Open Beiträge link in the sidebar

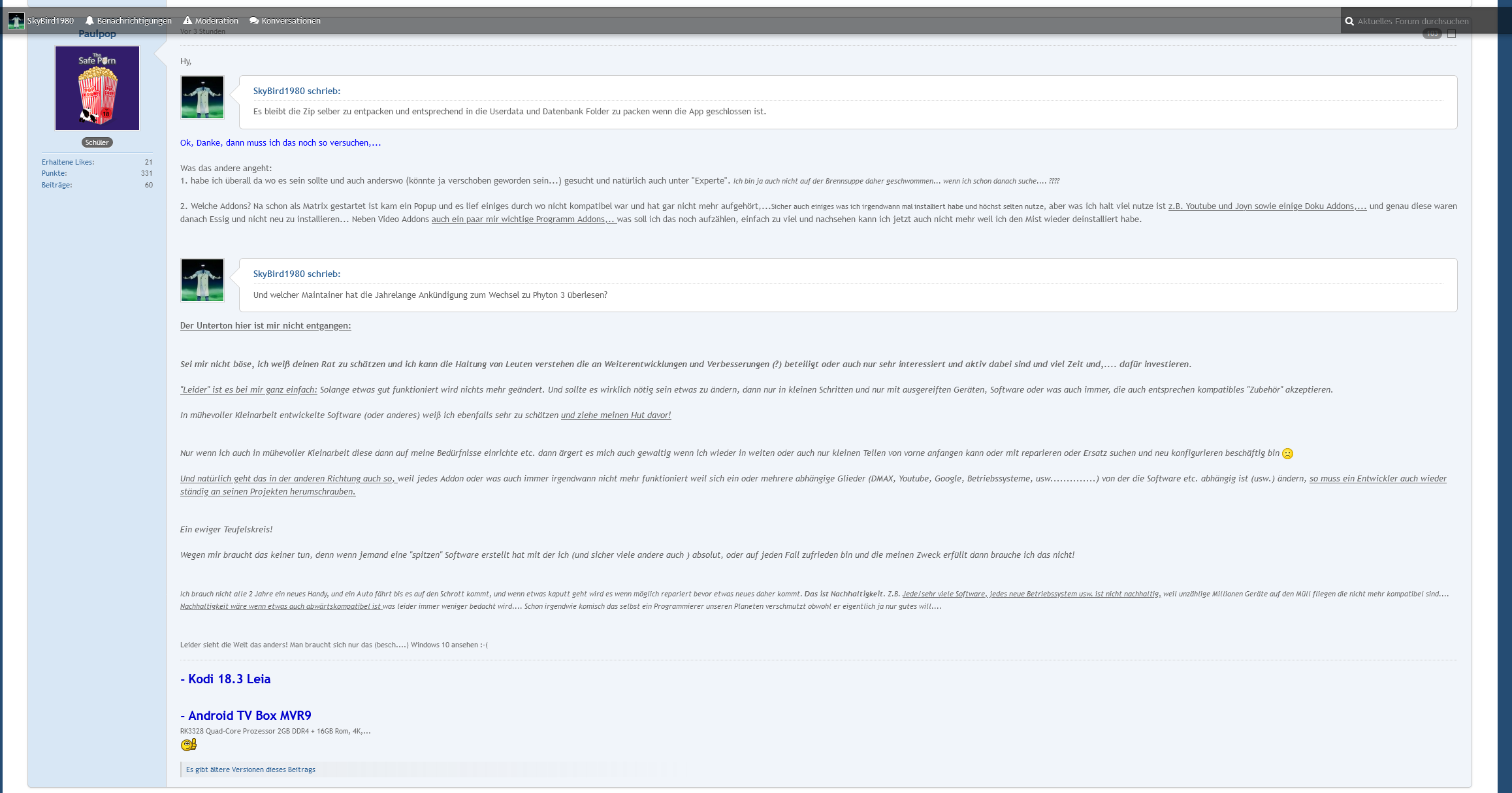57,186
